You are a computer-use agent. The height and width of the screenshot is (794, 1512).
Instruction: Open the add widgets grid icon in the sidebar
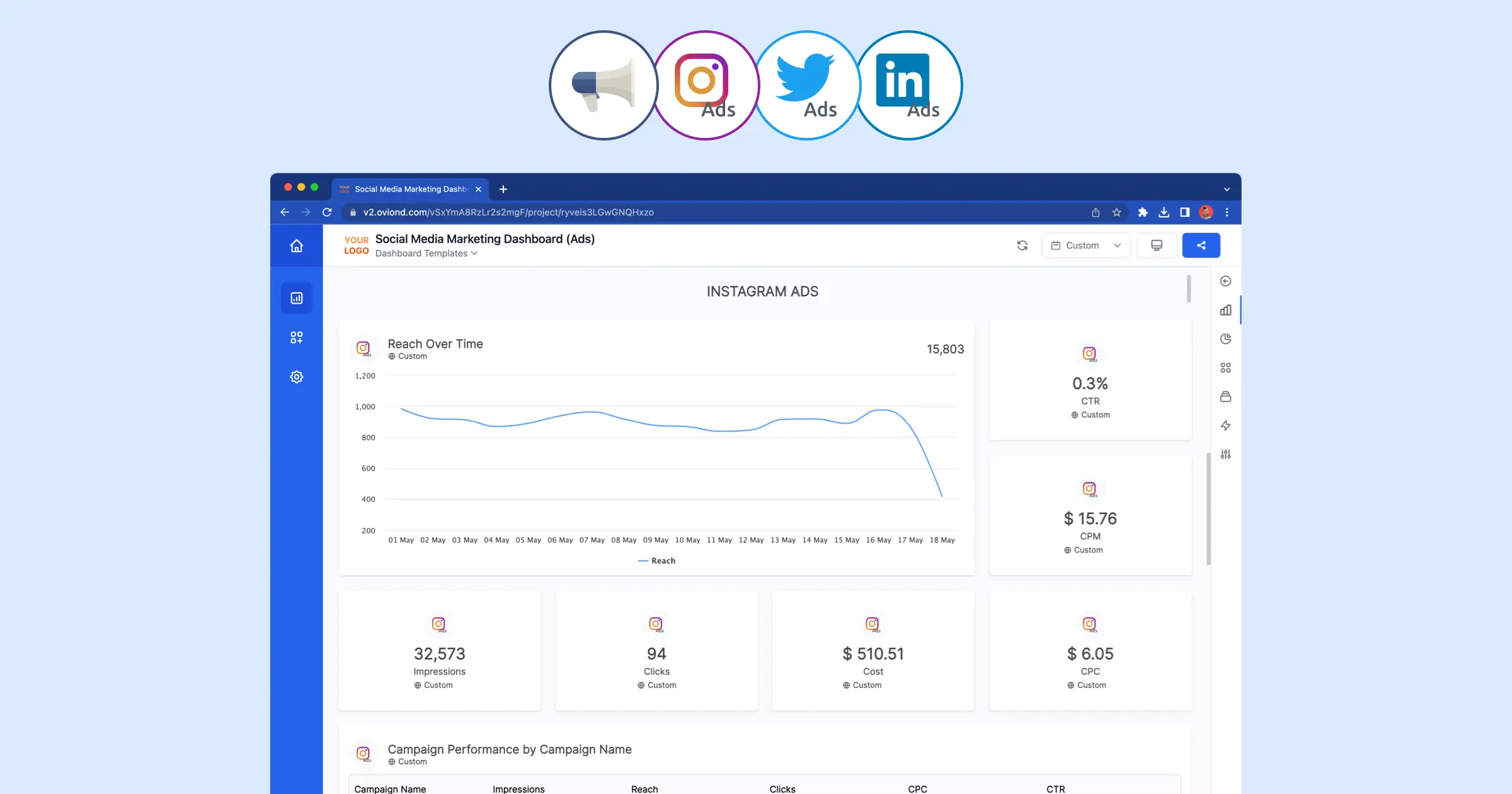(296, 338)
